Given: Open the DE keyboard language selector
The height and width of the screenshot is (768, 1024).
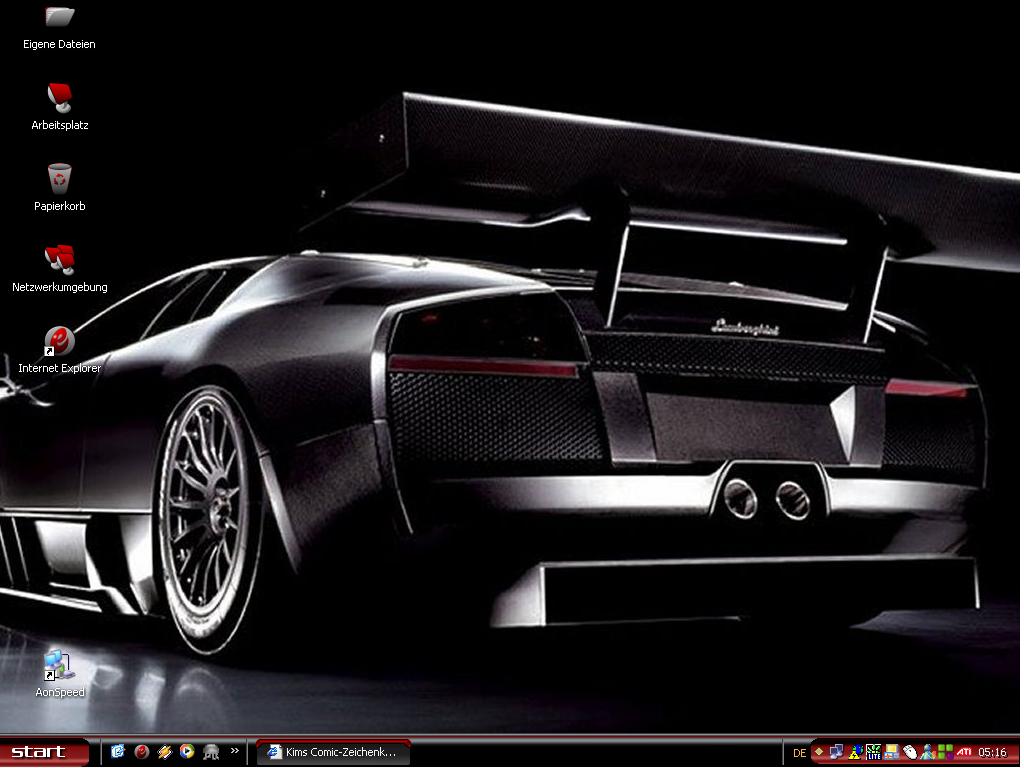Looking at the screenshot, I should coord(799,753).
